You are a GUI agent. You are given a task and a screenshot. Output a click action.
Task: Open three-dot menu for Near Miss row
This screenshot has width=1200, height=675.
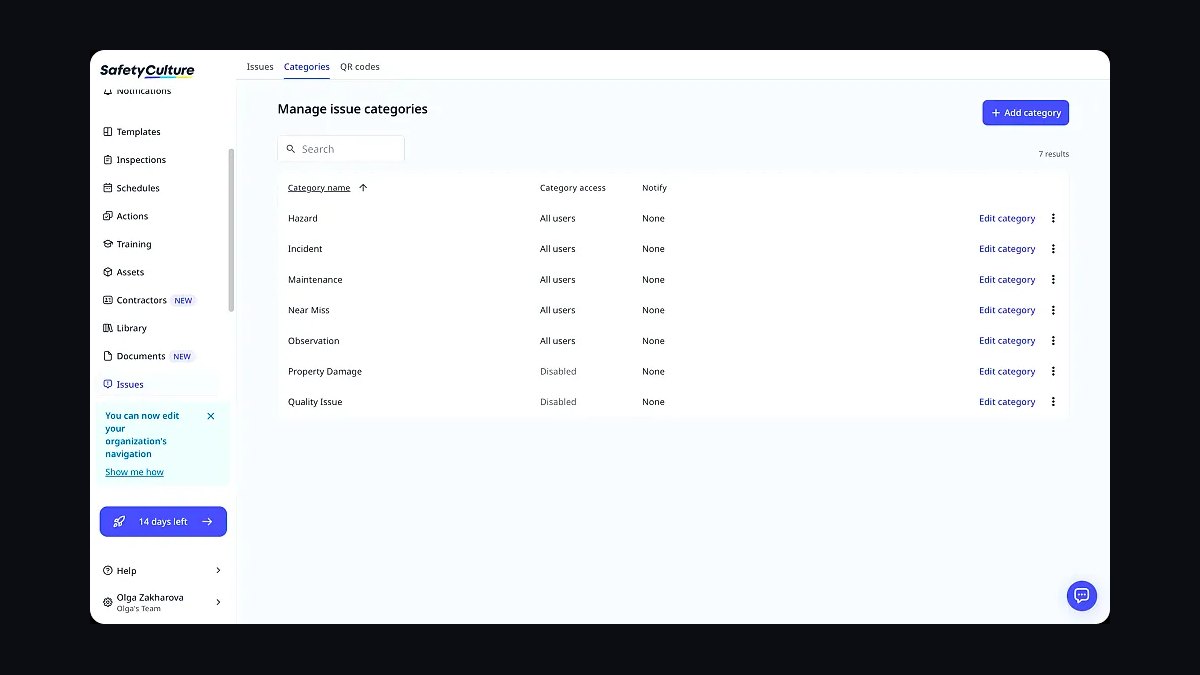tap(1053, 310)
